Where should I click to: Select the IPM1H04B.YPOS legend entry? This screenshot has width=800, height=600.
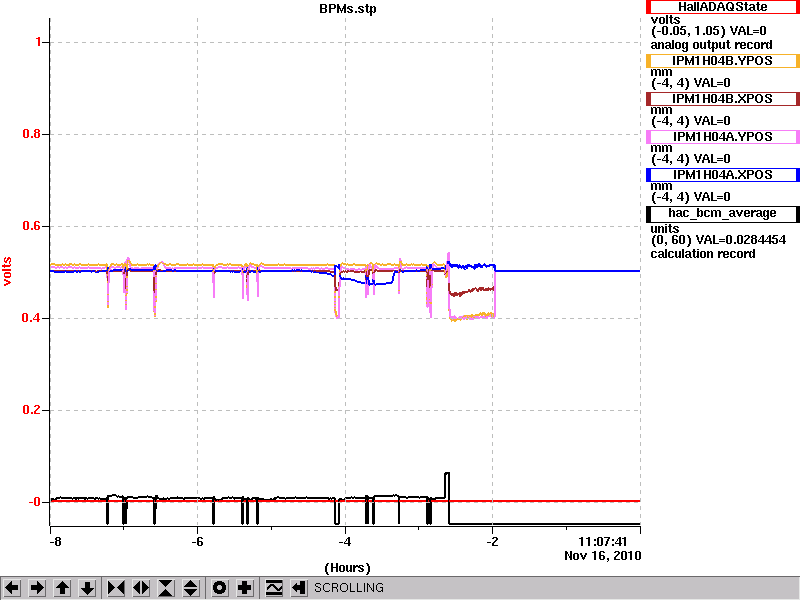point(722,61)
